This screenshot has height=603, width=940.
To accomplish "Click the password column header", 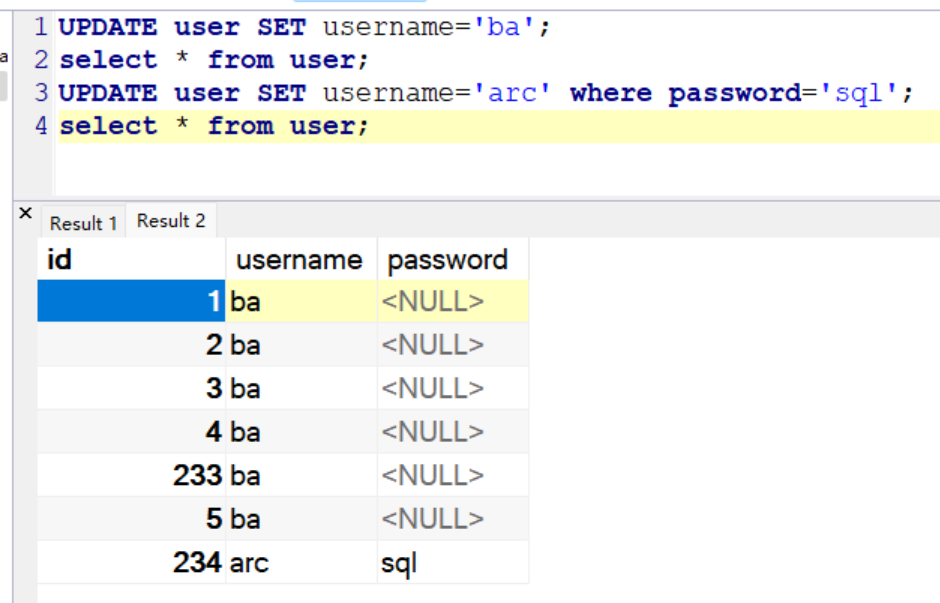I will tap(453, 260).
